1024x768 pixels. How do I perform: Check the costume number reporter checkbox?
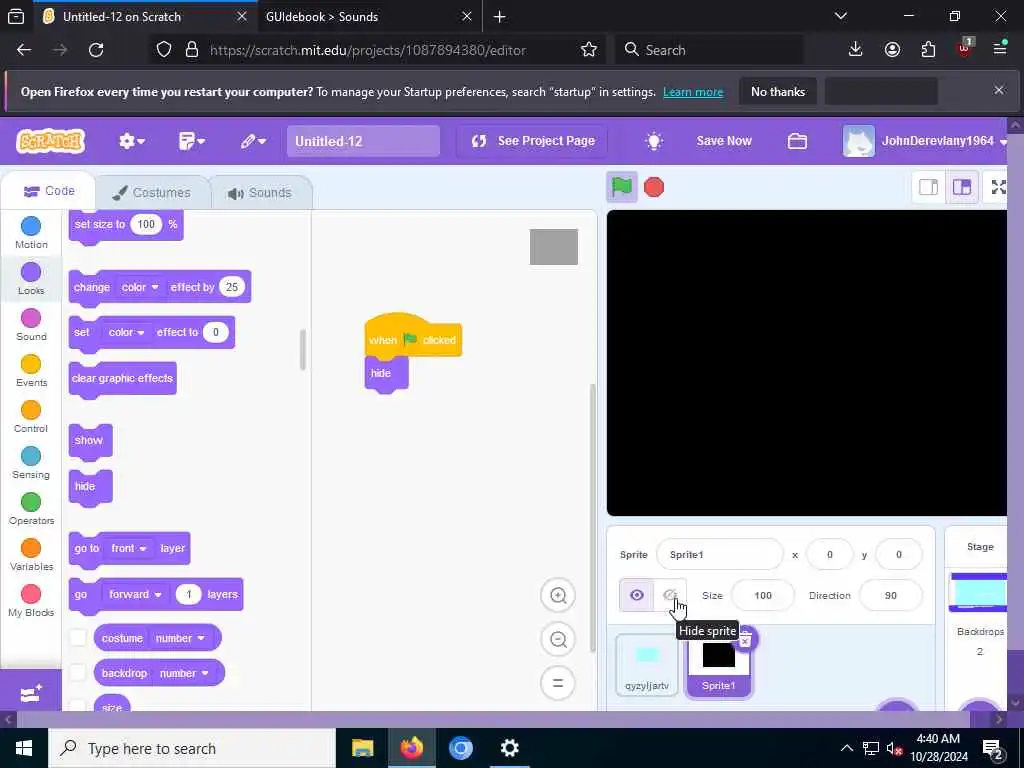click(x=78, y=638)
